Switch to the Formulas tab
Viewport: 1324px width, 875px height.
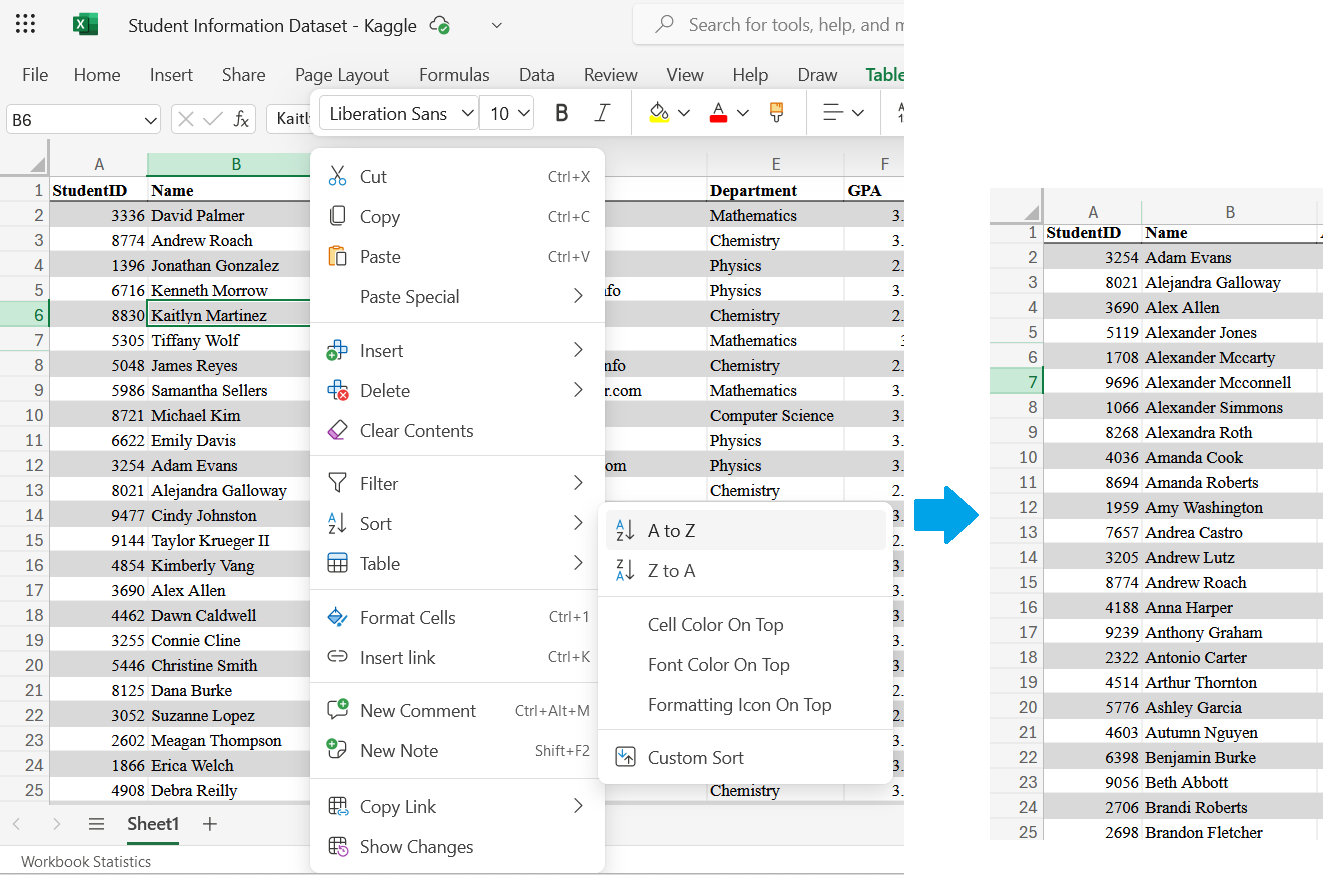[454, 75]
